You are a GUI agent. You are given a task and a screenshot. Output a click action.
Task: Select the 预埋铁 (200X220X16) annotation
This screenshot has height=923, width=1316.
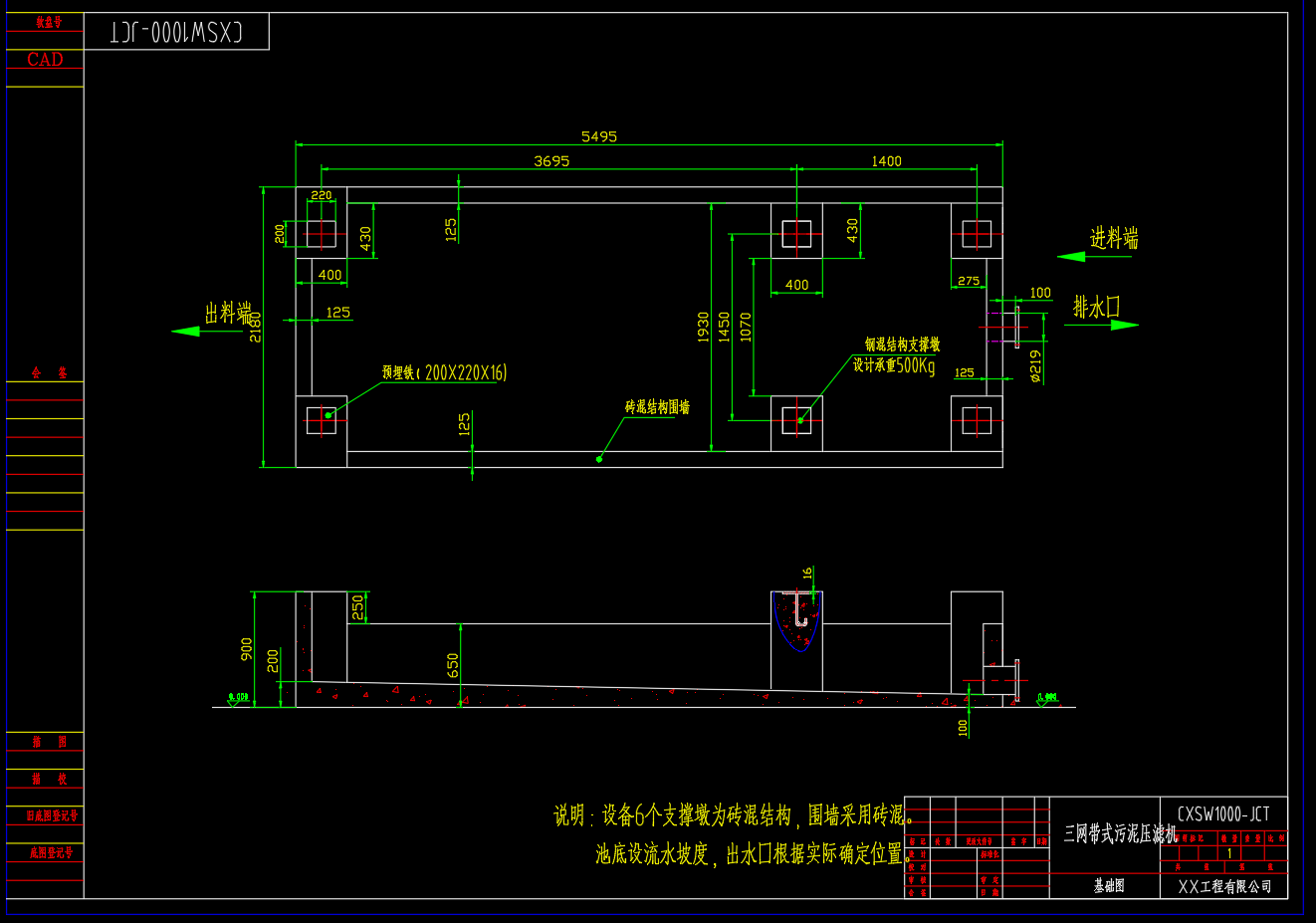(444, 372)
